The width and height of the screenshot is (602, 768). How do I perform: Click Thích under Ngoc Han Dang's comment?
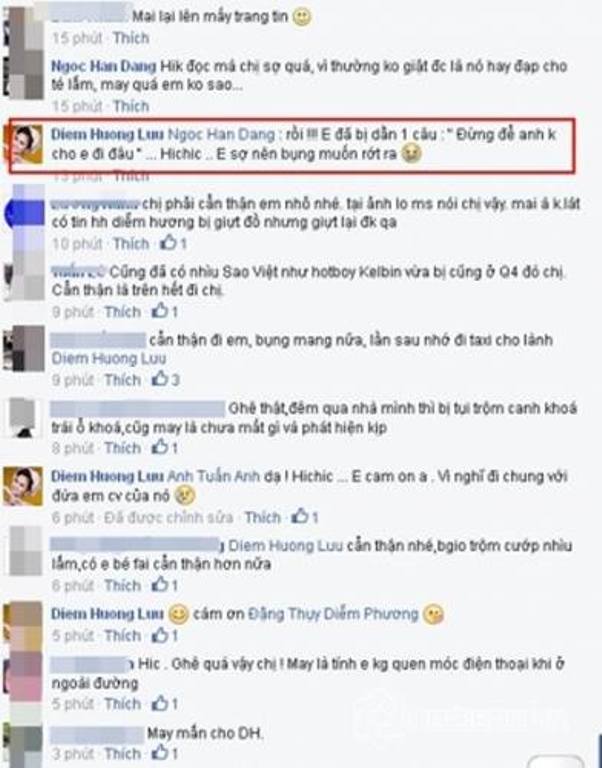point(131,106)
